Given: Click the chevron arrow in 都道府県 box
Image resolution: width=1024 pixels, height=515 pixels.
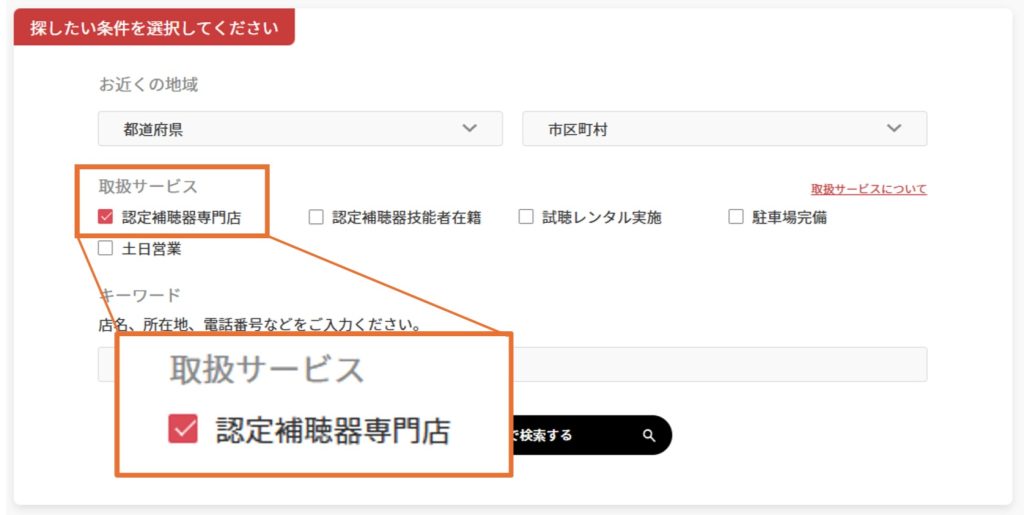Looking at the screenshot, I should [469, 129].
